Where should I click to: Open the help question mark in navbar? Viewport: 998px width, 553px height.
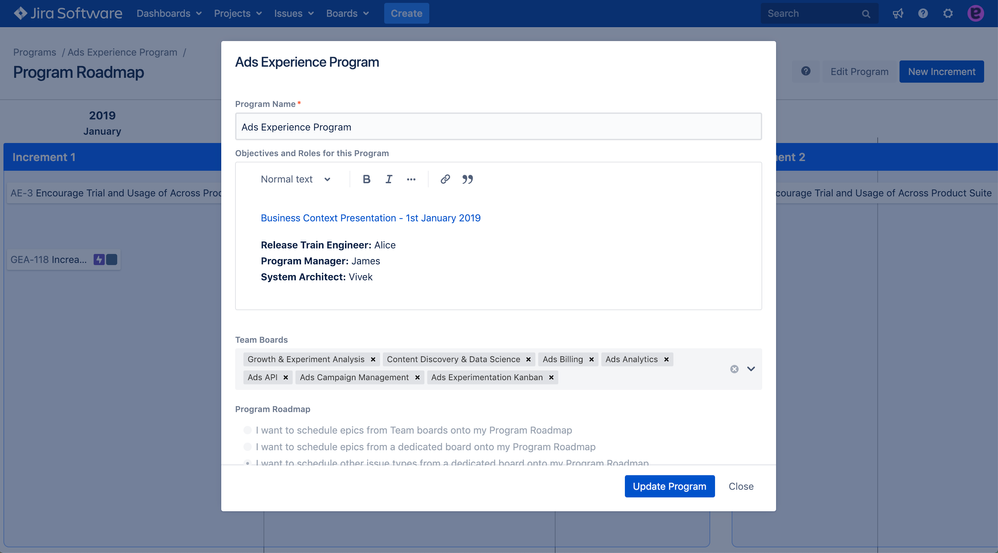[x=923, y=13]
